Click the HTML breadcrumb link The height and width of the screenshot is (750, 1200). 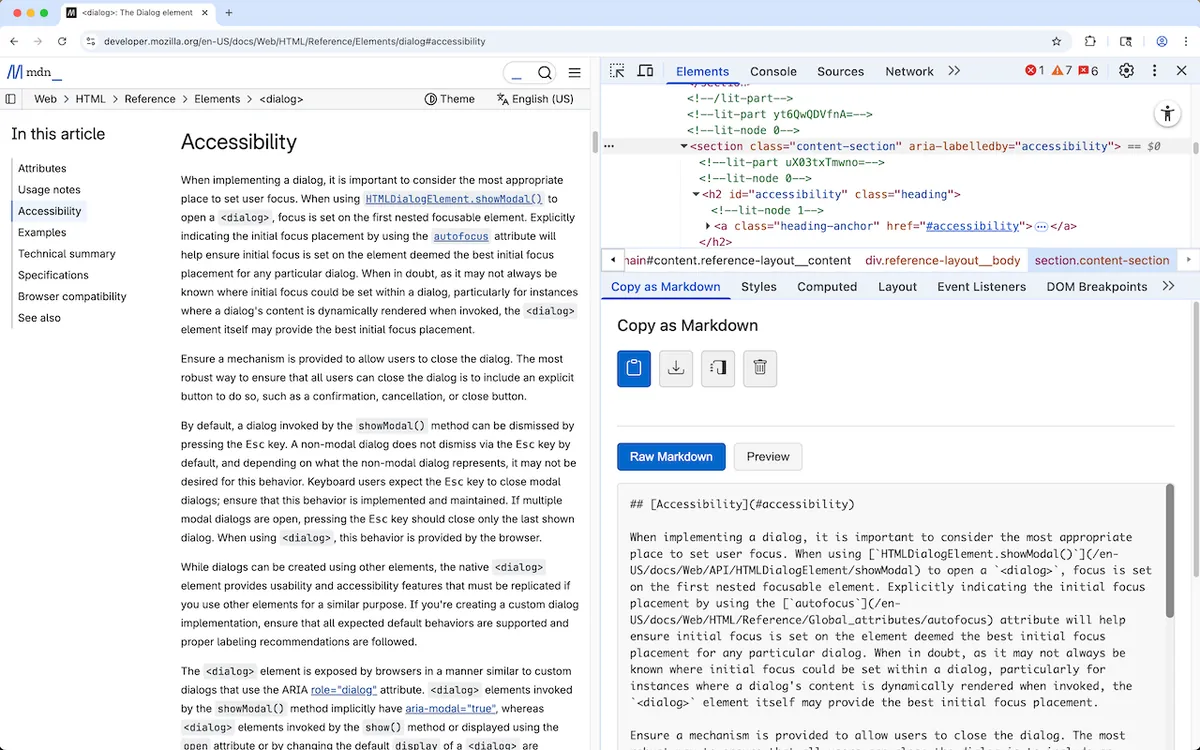tap(90, 99)
